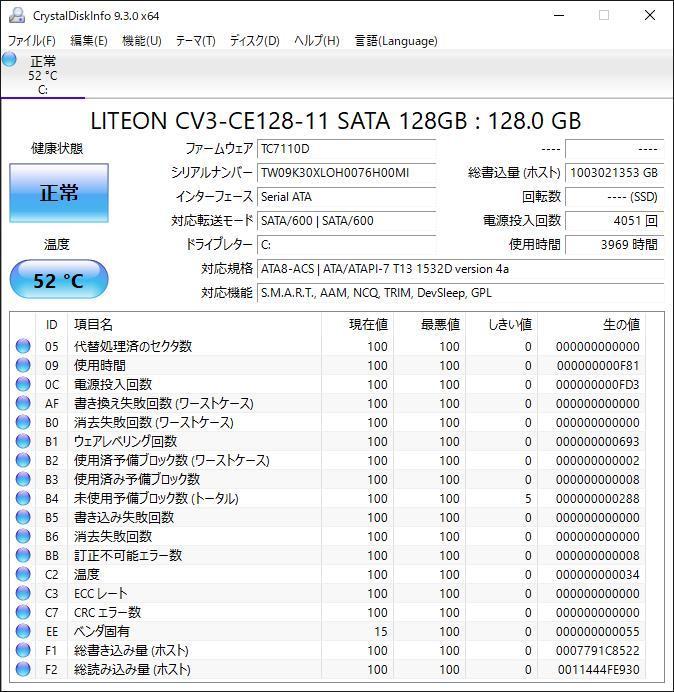Click the 生の値 column header
This screenshot has height=692, width=674.
591,325
